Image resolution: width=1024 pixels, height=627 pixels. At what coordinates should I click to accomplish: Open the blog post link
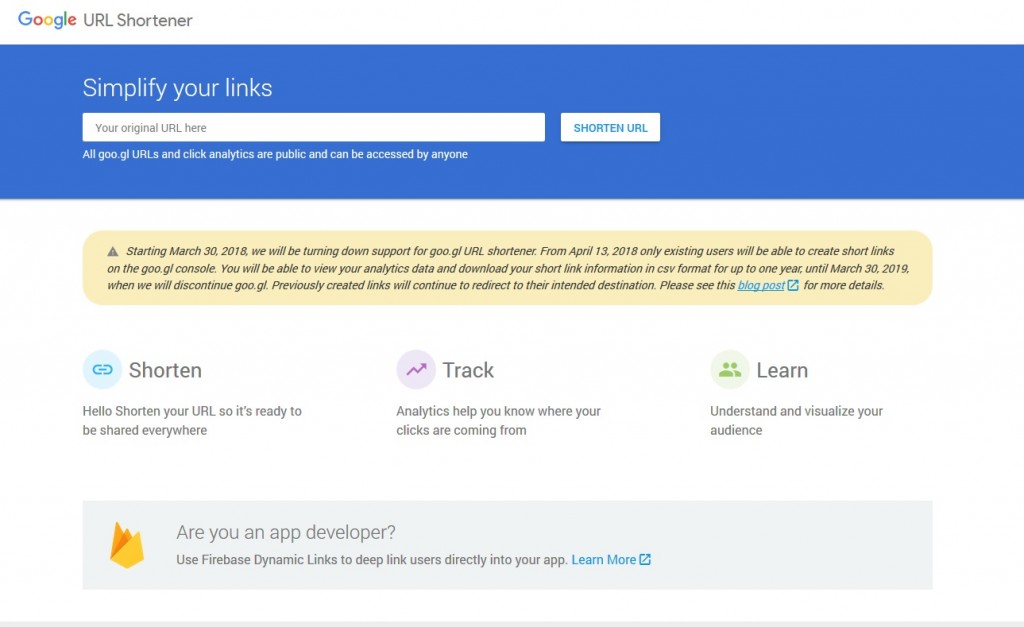coord(761,285)
